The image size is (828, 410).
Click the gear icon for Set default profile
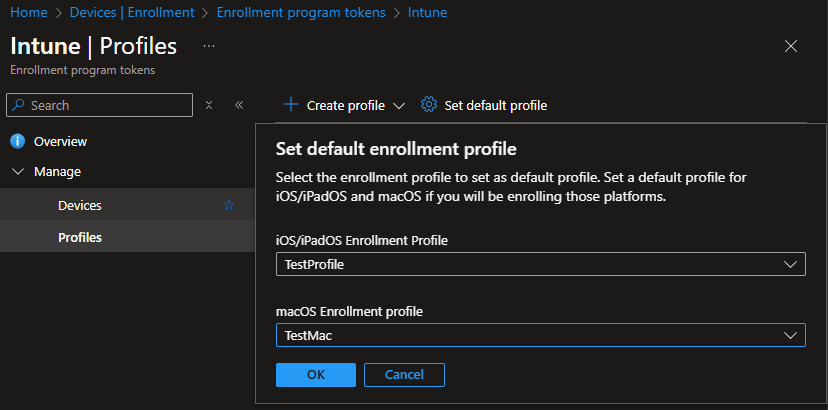tap(429, 105)
